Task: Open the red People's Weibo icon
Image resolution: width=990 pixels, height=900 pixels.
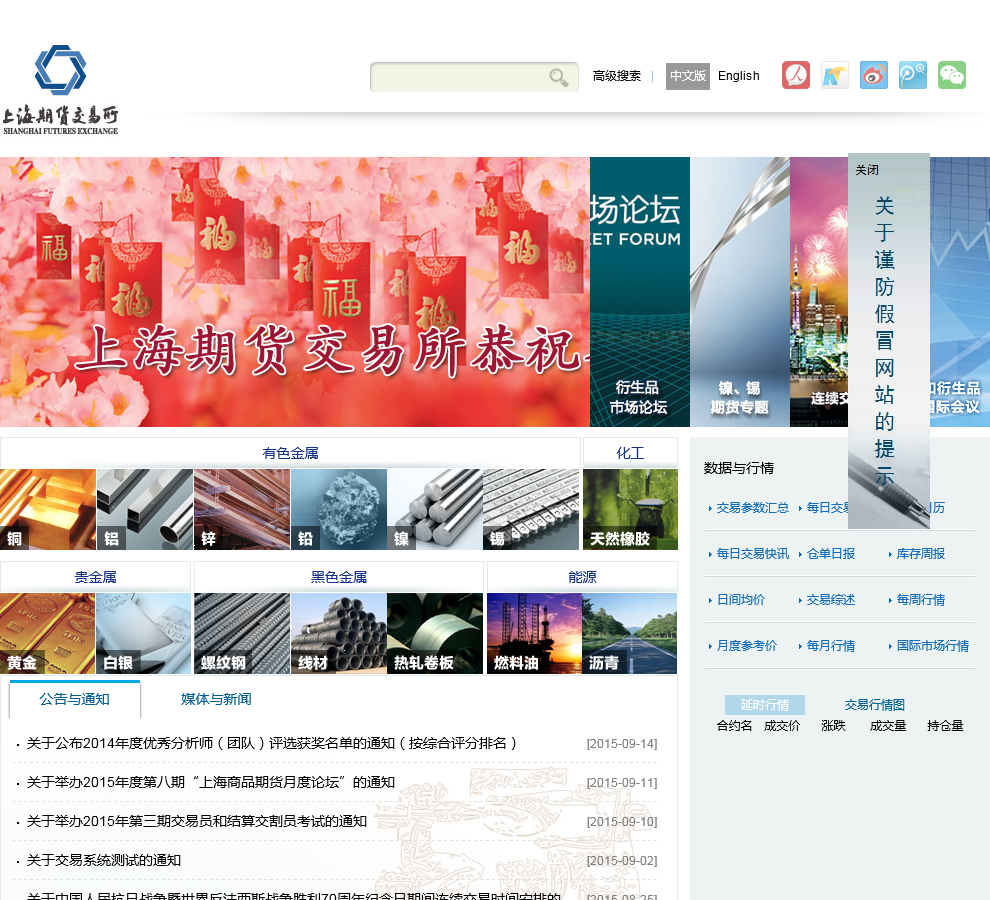Action: click(796, 75)
